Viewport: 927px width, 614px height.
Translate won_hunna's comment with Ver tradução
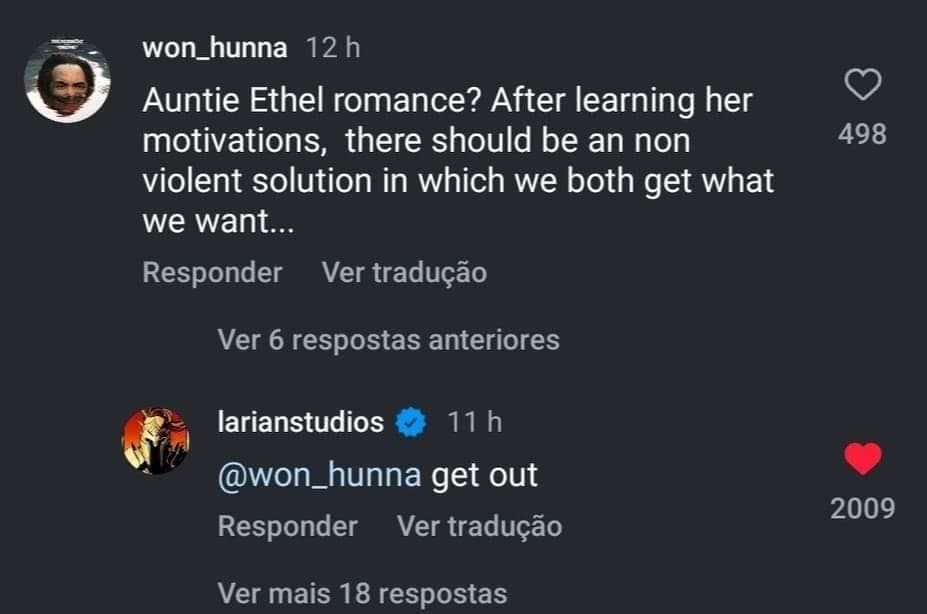point(404,272)
